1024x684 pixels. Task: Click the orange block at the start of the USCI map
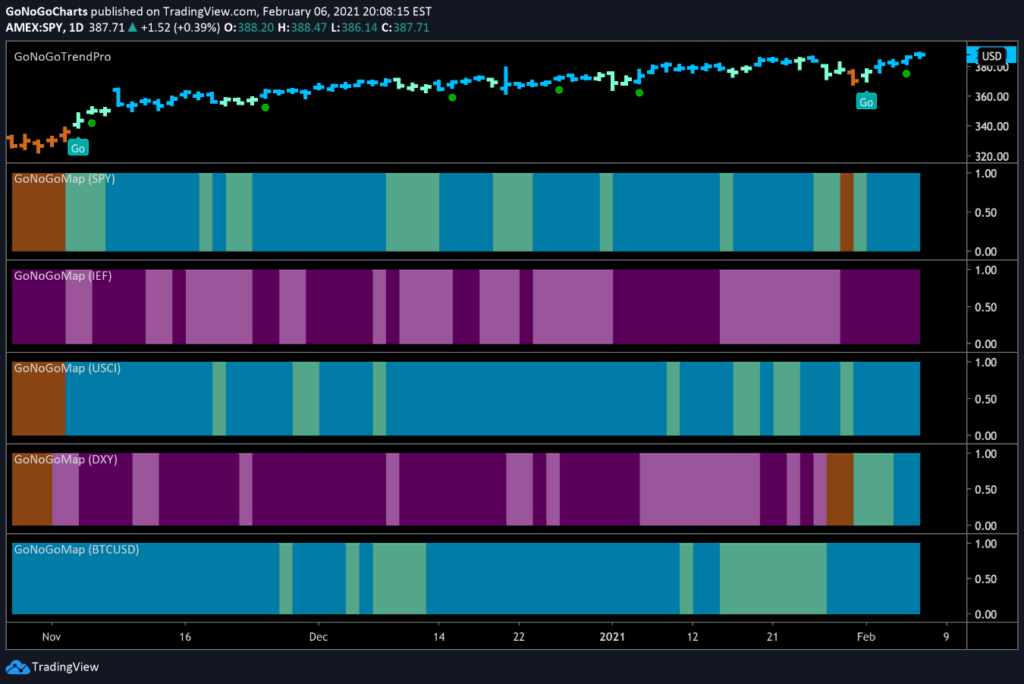coord(39,399)
